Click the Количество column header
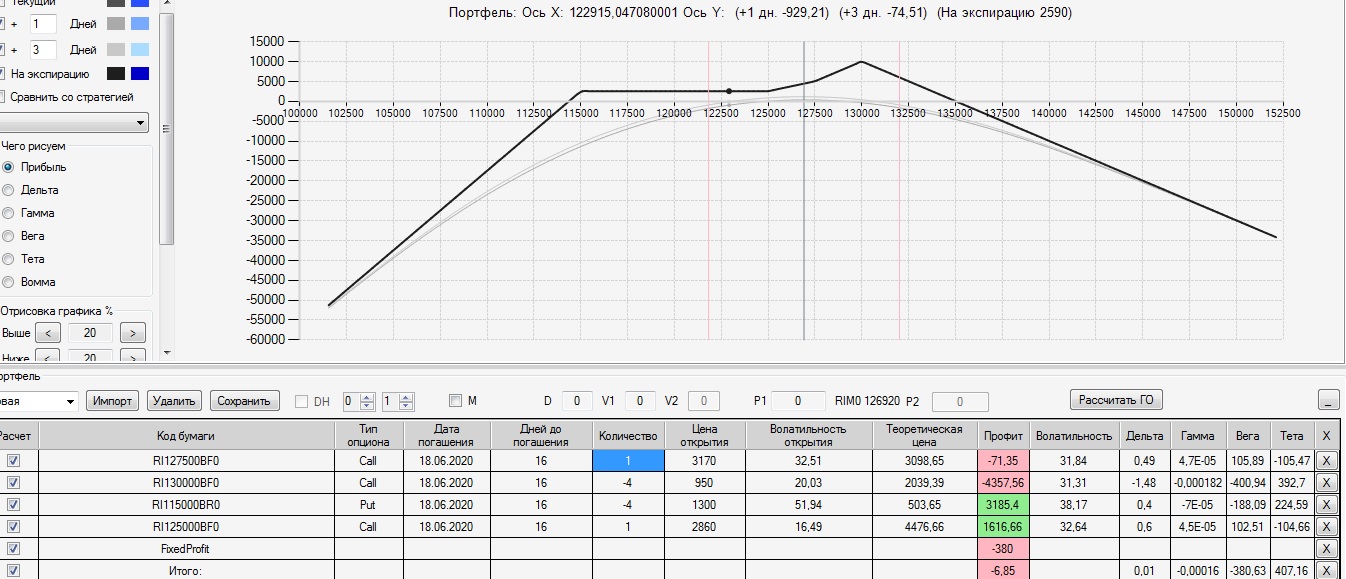1346x579 pixels. (628, 435)
